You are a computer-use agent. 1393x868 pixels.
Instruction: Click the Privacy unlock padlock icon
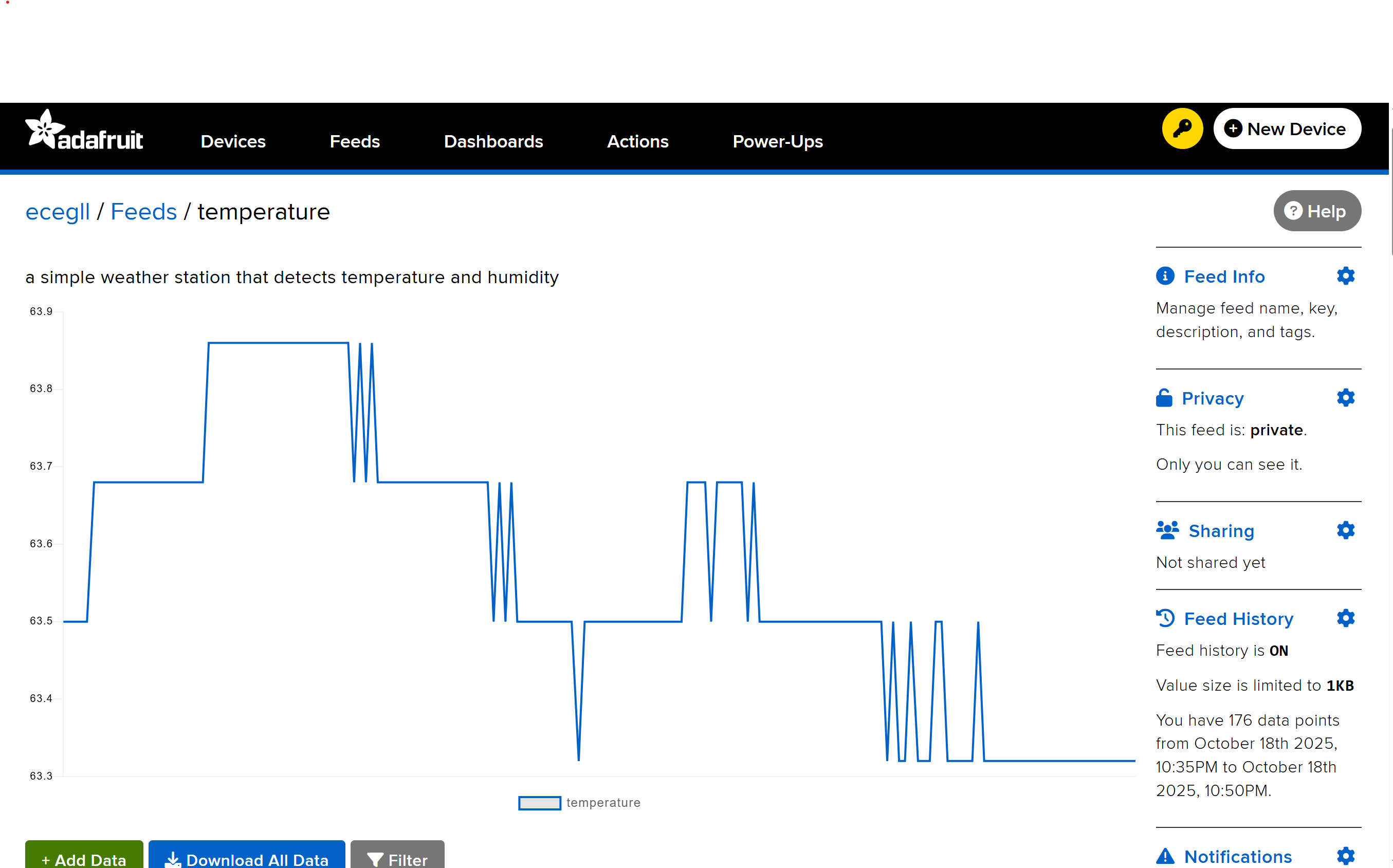click(x=1164, y=398)
